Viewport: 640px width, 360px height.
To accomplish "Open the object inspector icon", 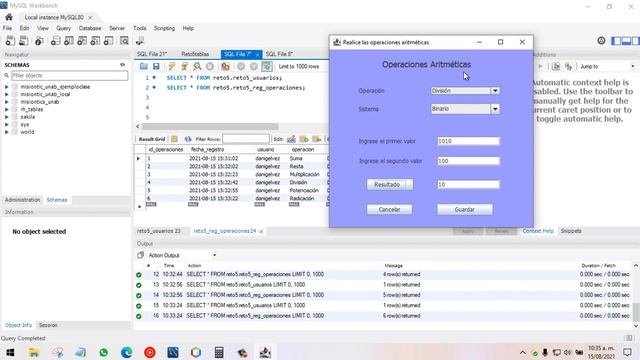I will point(39,41).
